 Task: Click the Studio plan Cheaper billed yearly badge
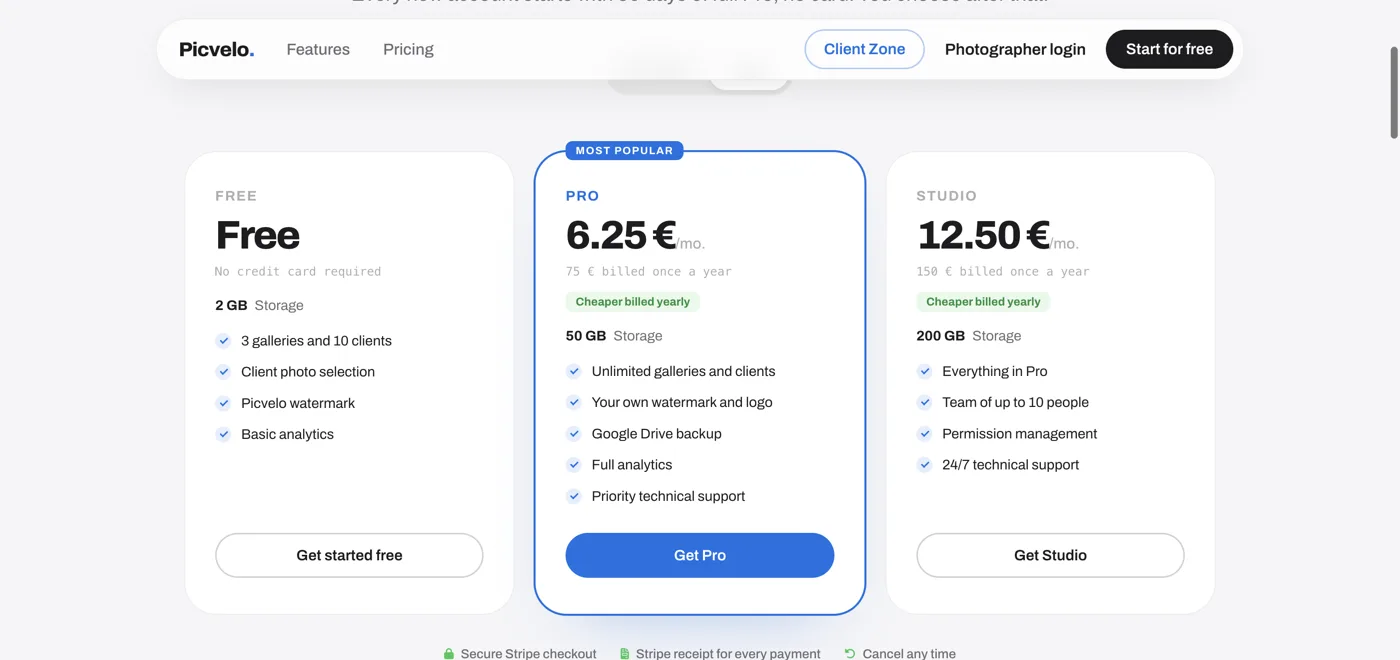click(x=983, y=302)
